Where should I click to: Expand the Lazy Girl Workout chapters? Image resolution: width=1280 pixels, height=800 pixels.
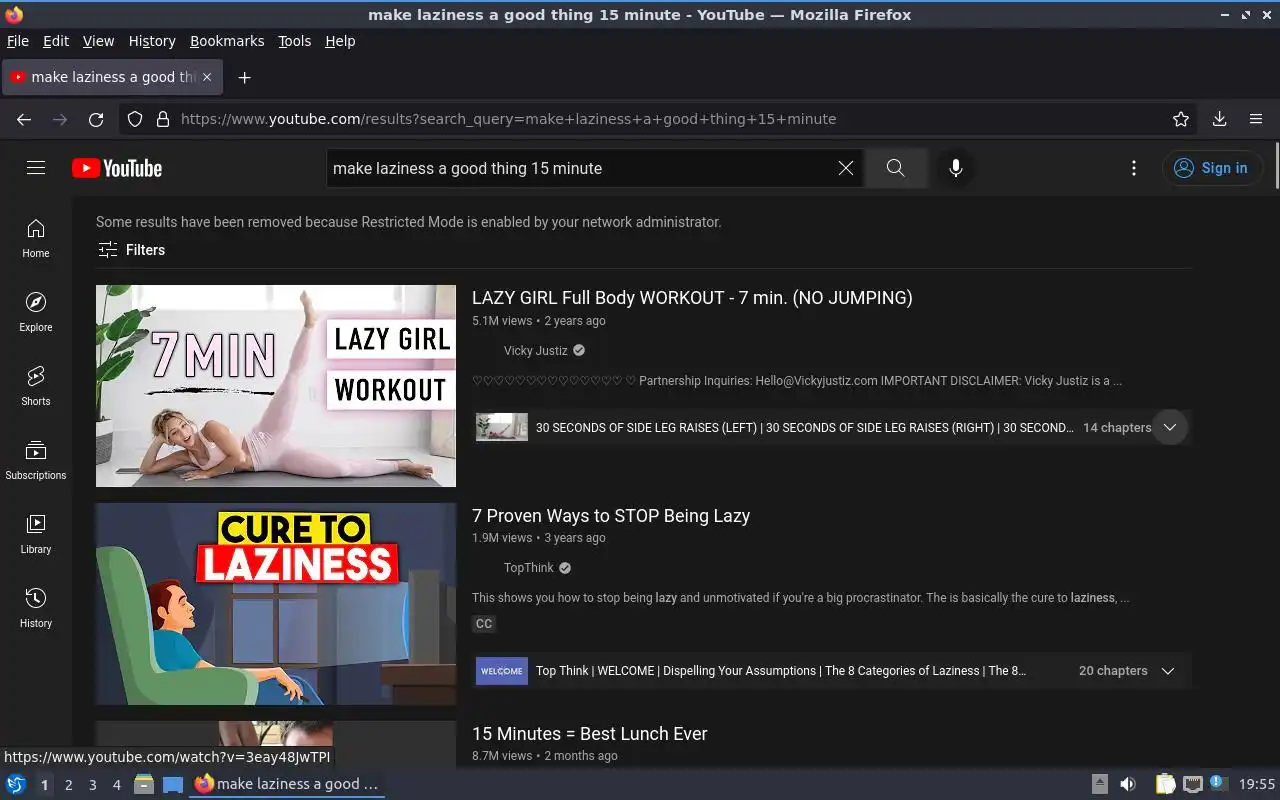click(1169, 427)
